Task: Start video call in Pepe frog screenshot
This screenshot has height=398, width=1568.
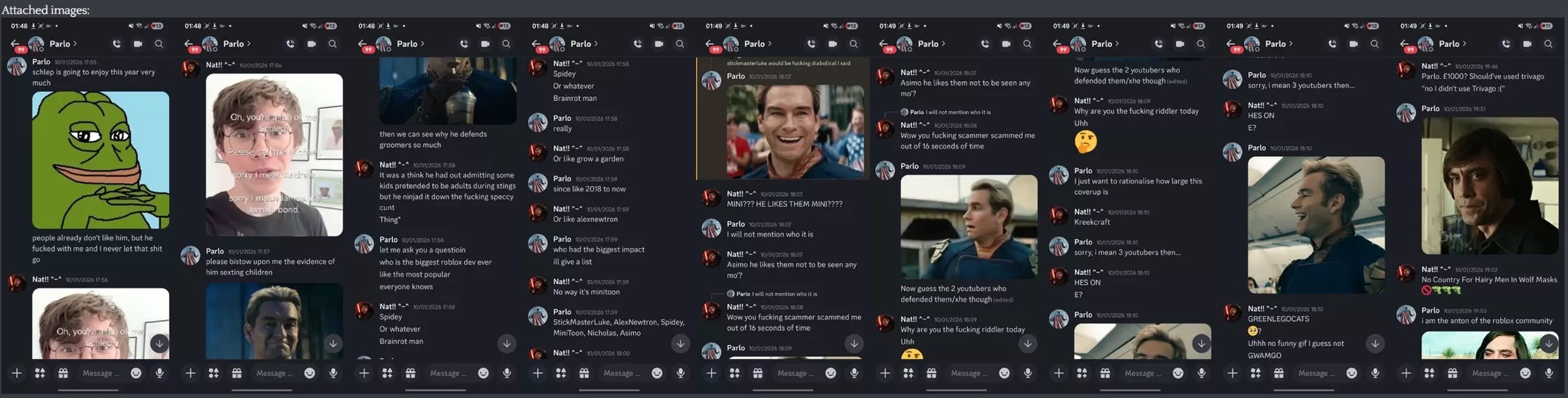Action: [138, 44]
